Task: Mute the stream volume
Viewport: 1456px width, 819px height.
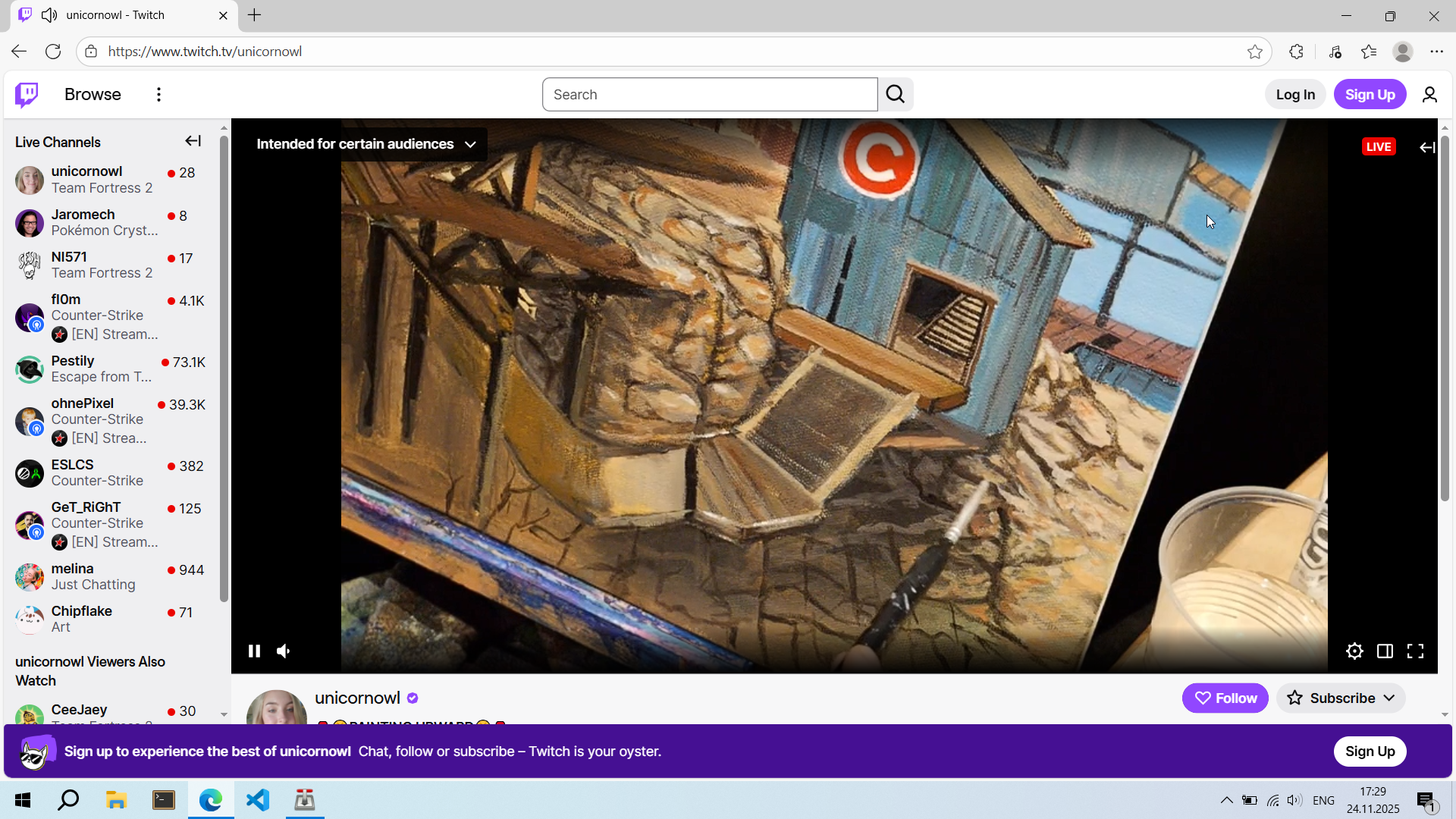Action: [x=284, y=651]
